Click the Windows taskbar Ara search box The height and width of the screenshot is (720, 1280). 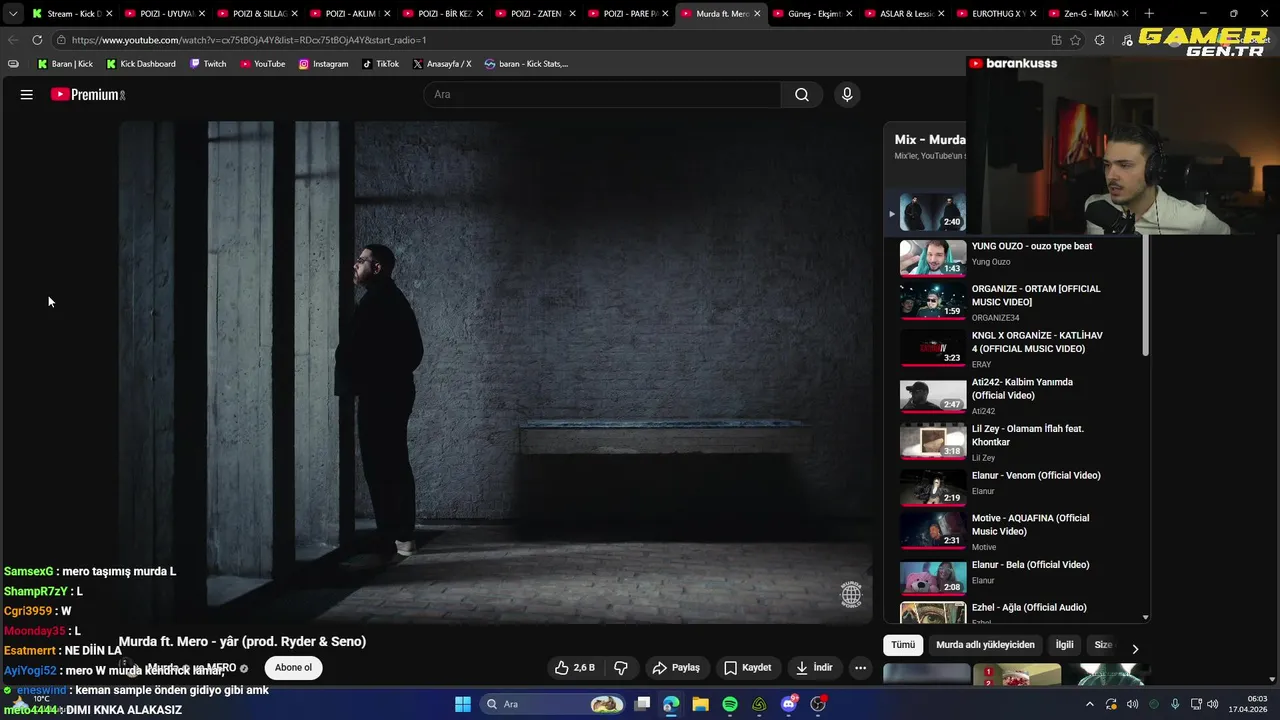[553, 704]
